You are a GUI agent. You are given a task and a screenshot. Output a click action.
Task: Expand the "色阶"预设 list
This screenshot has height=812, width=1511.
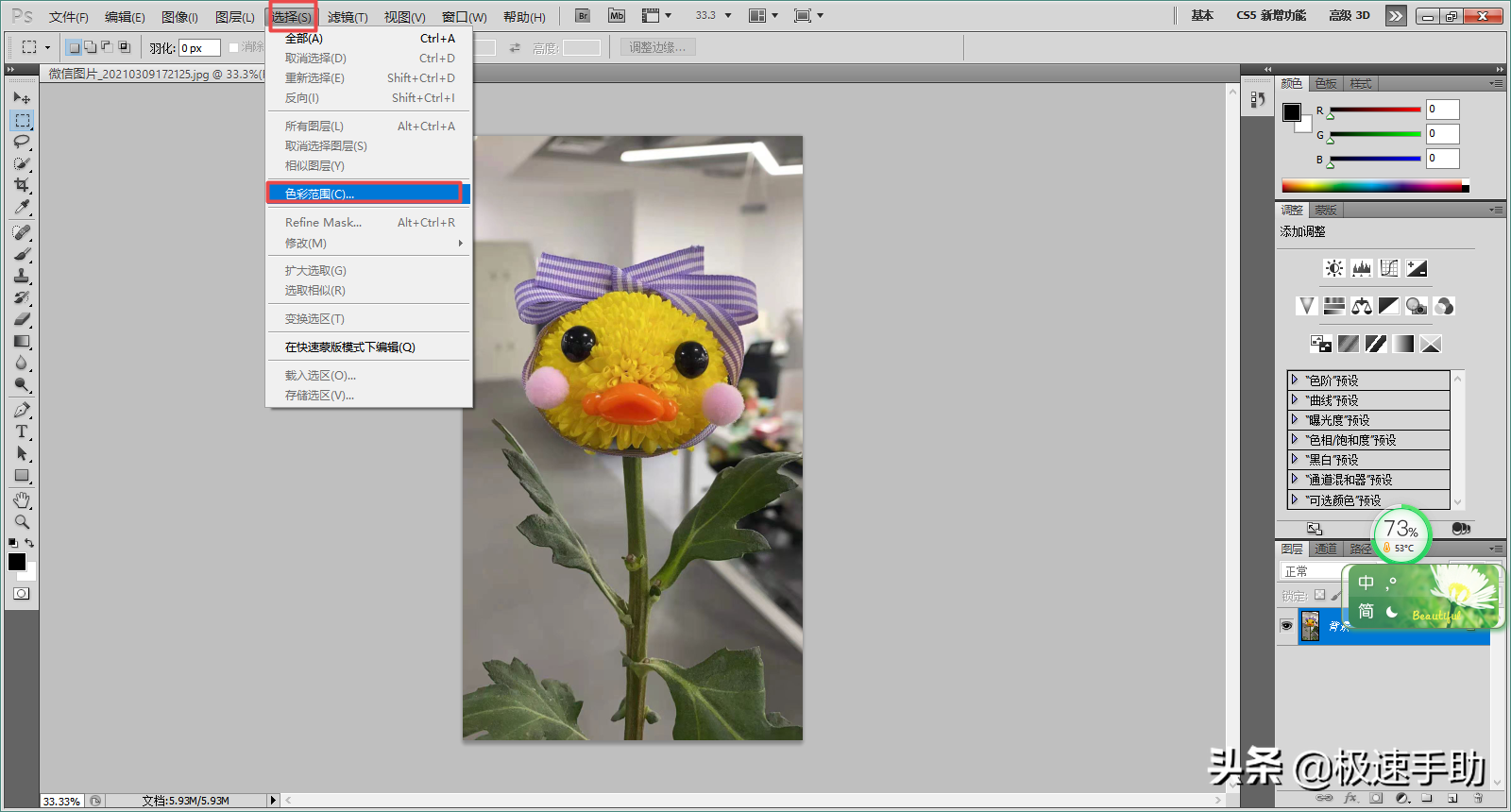click(1295, 380)
